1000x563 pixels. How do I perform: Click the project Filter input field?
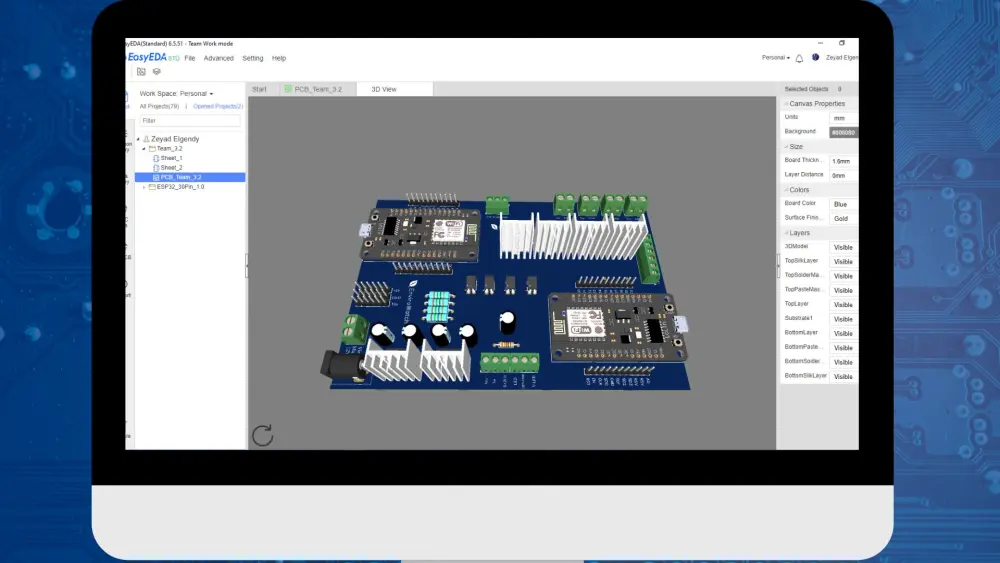coord(190,121)
